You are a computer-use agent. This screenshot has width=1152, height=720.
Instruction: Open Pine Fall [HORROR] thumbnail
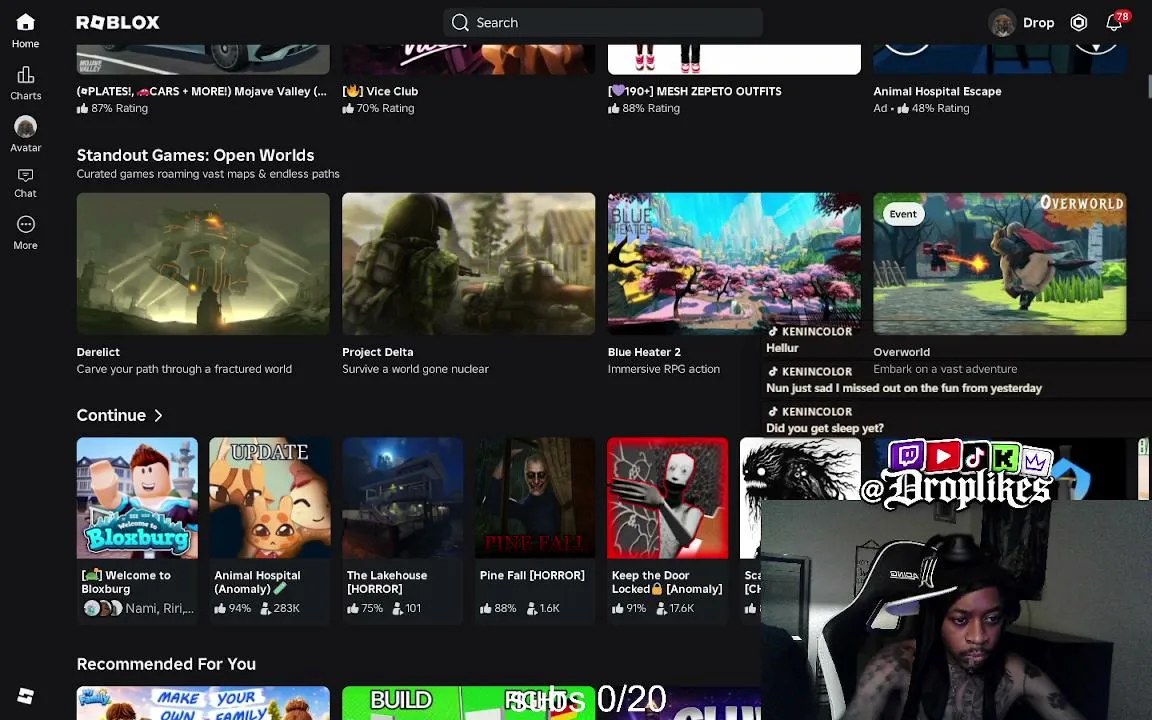(535, 498)
